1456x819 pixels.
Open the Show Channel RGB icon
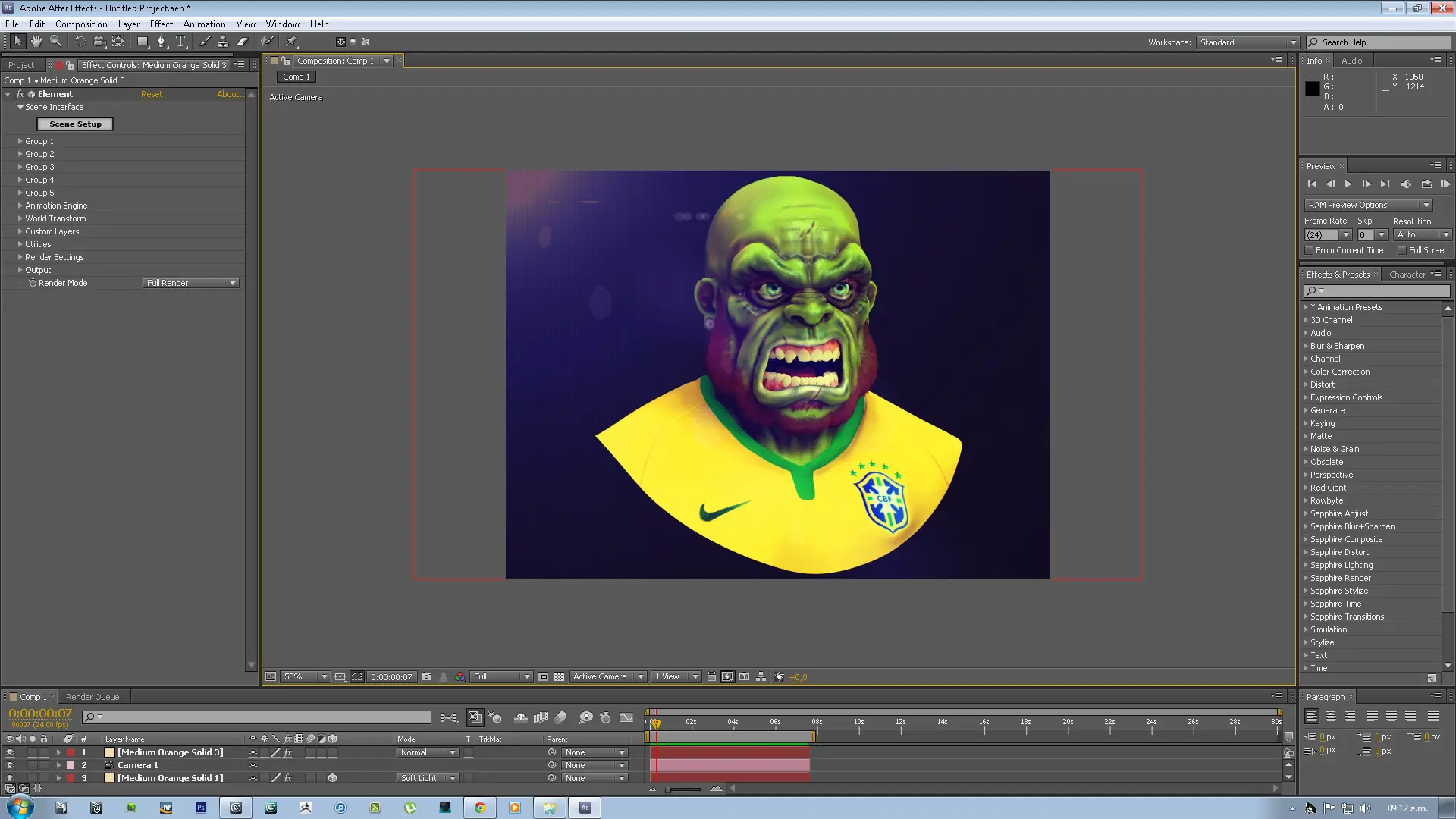pos(460,677)
